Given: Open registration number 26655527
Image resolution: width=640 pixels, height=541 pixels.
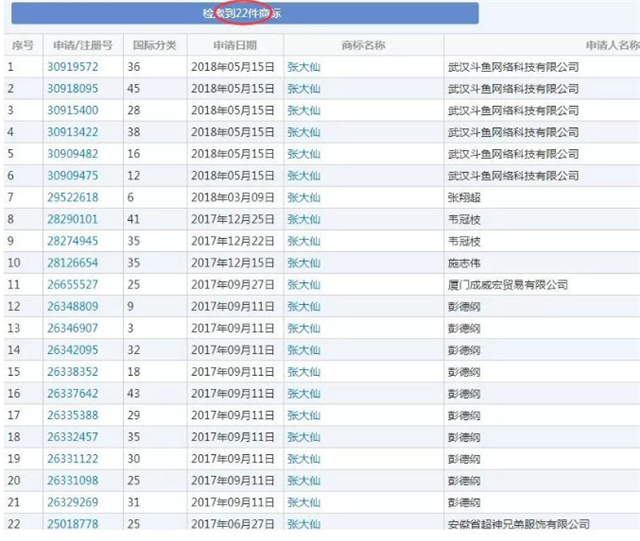Looking at the screenshot, I should 73,285.
